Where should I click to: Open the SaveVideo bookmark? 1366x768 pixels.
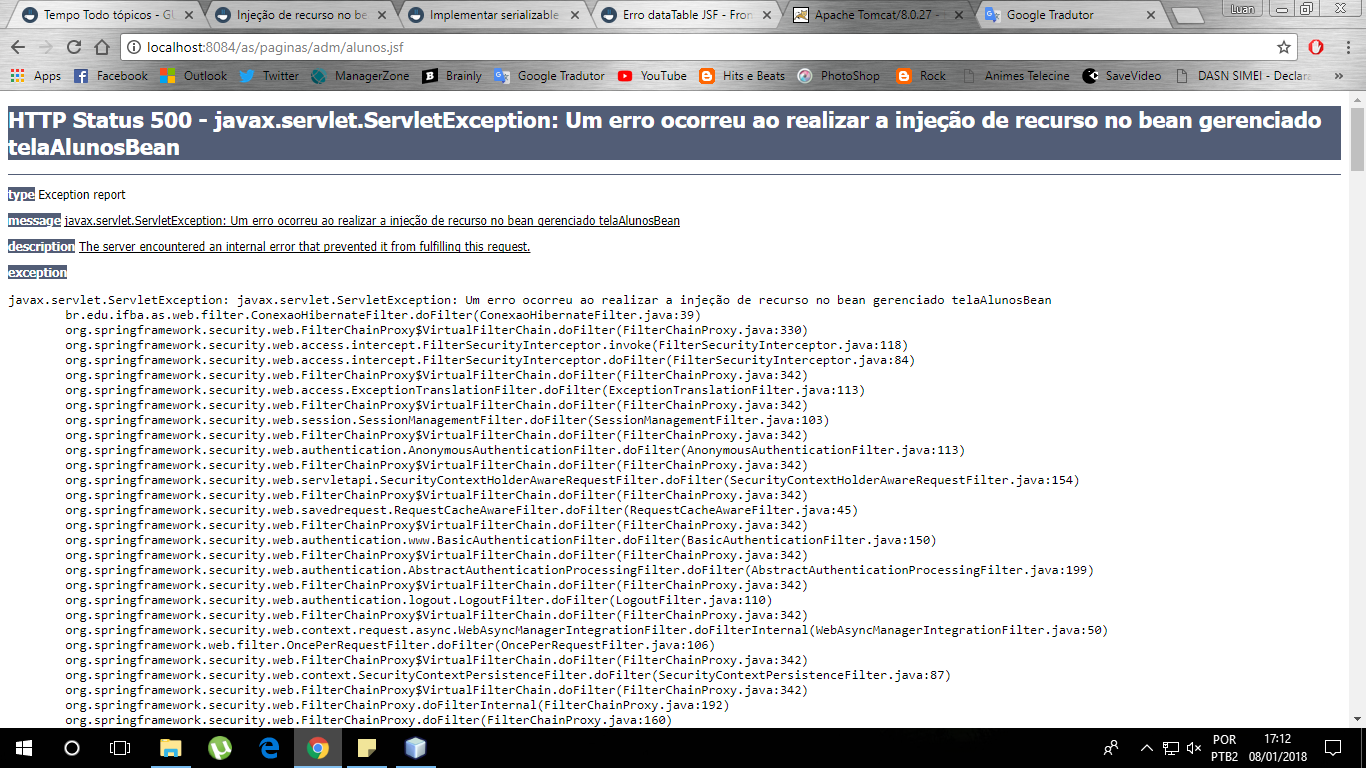tap(1123, 76)
